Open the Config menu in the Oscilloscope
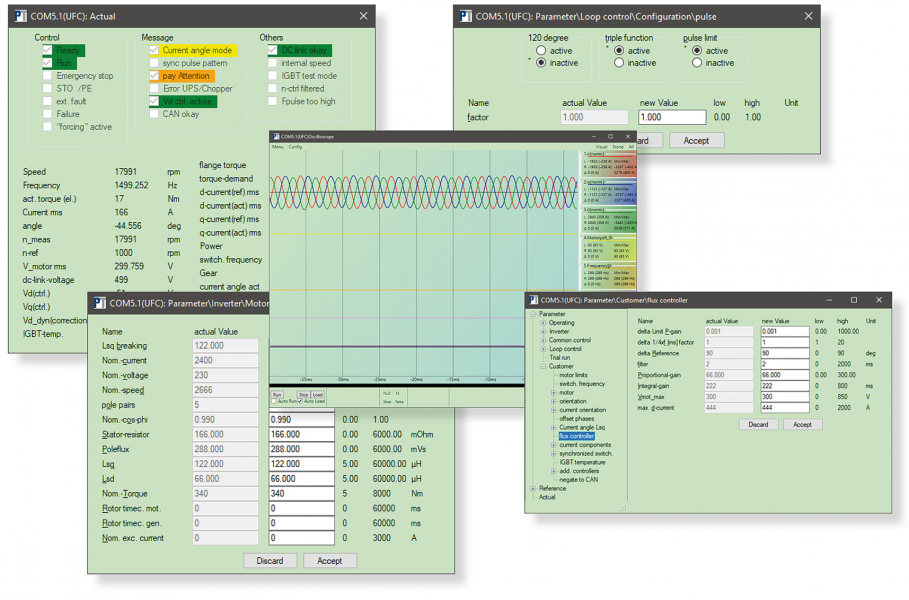The height and width of the screenshot is (600, 909). click(296, 147)
